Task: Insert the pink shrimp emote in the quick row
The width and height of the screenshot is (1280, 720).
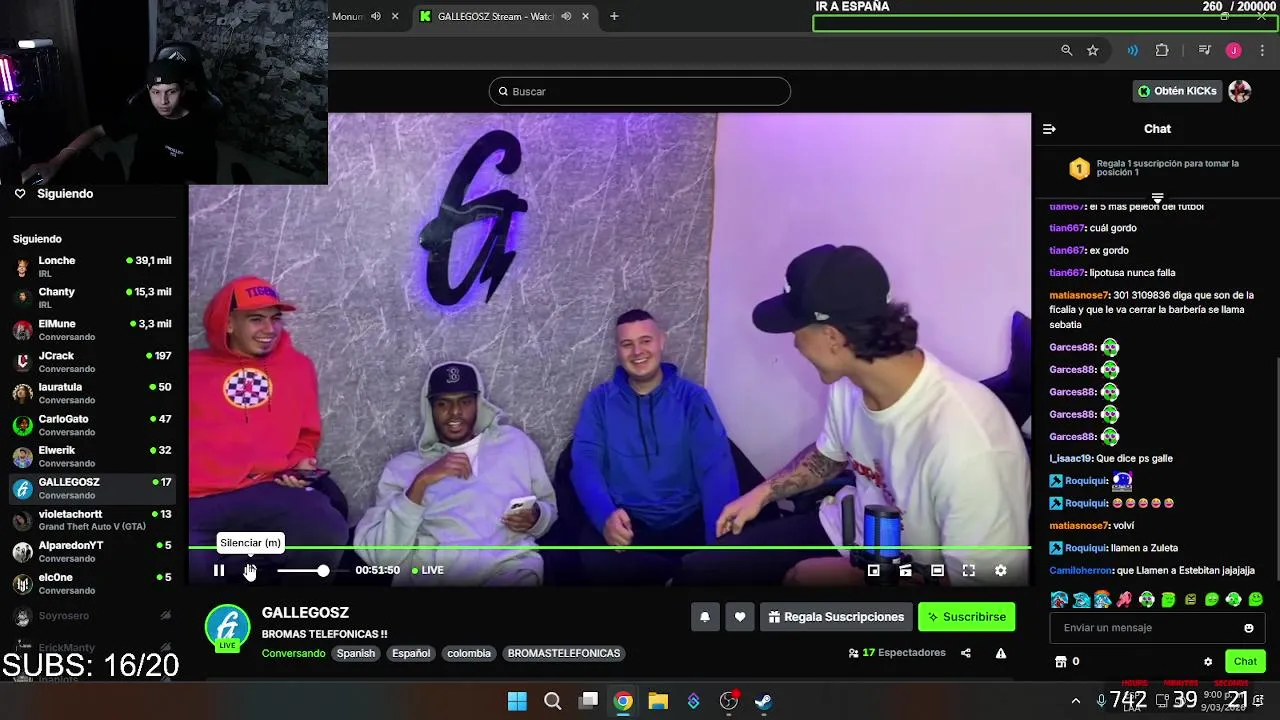Action: tap(1125, 600)
